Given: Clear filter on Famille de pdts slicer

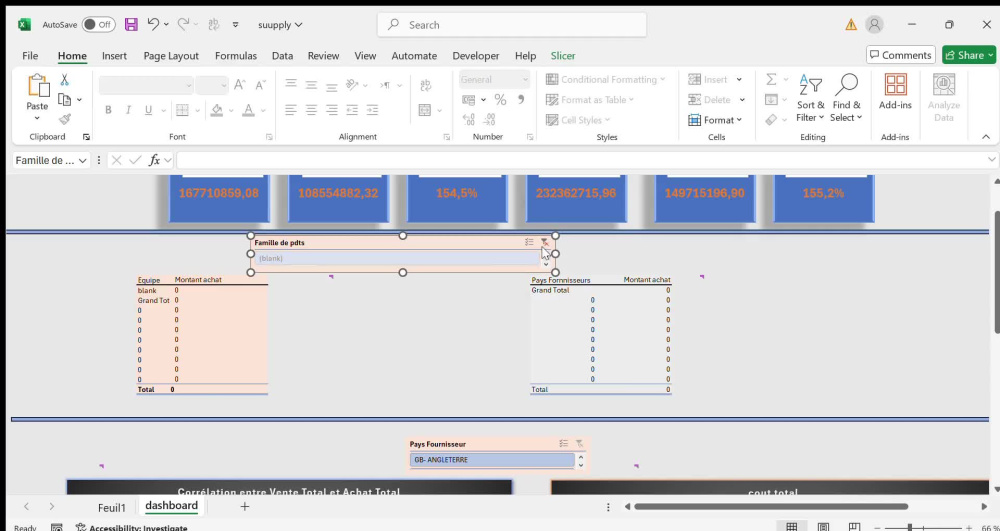Looking at the screenshot, I should coord(545,242).
